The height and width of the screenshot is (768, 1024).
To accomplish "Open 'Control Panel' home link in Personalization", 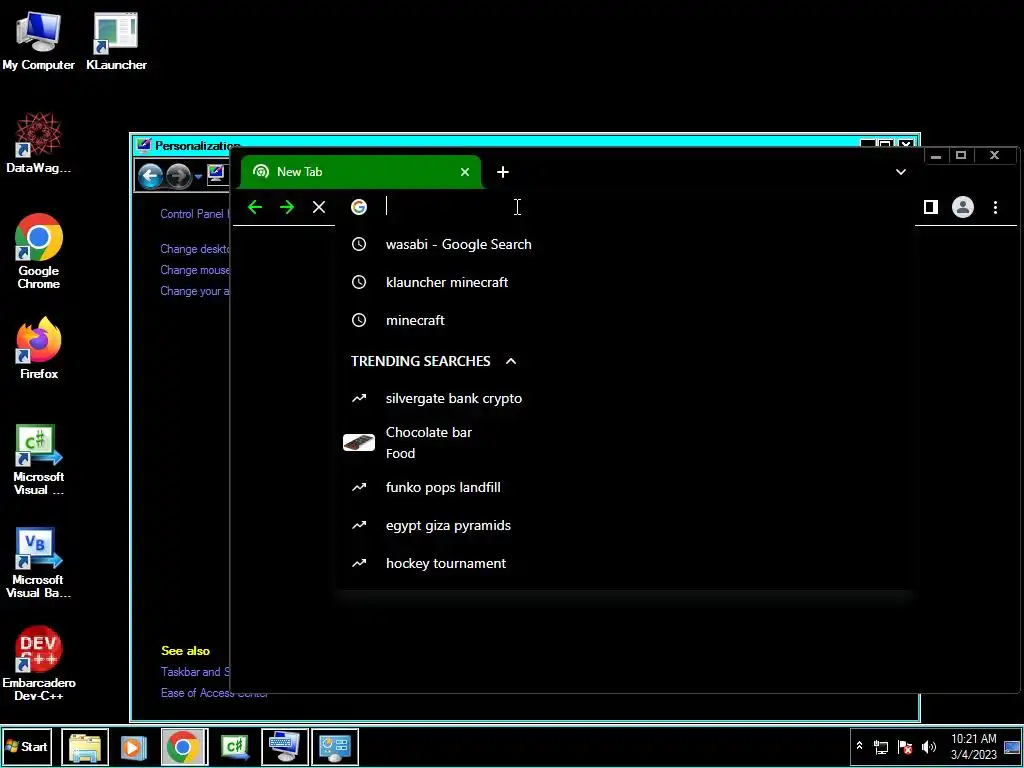I will coord(195,214).
